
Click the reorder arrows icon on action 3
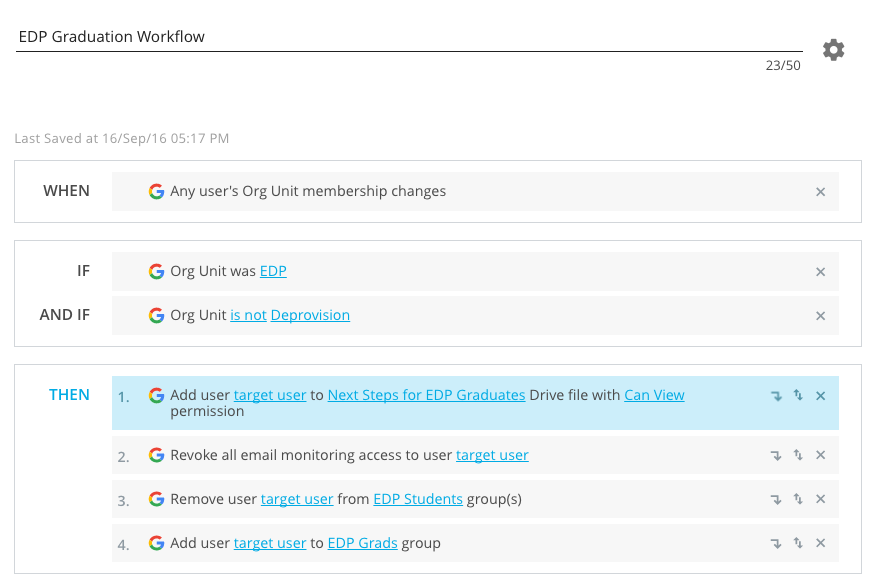pos(798,499)
